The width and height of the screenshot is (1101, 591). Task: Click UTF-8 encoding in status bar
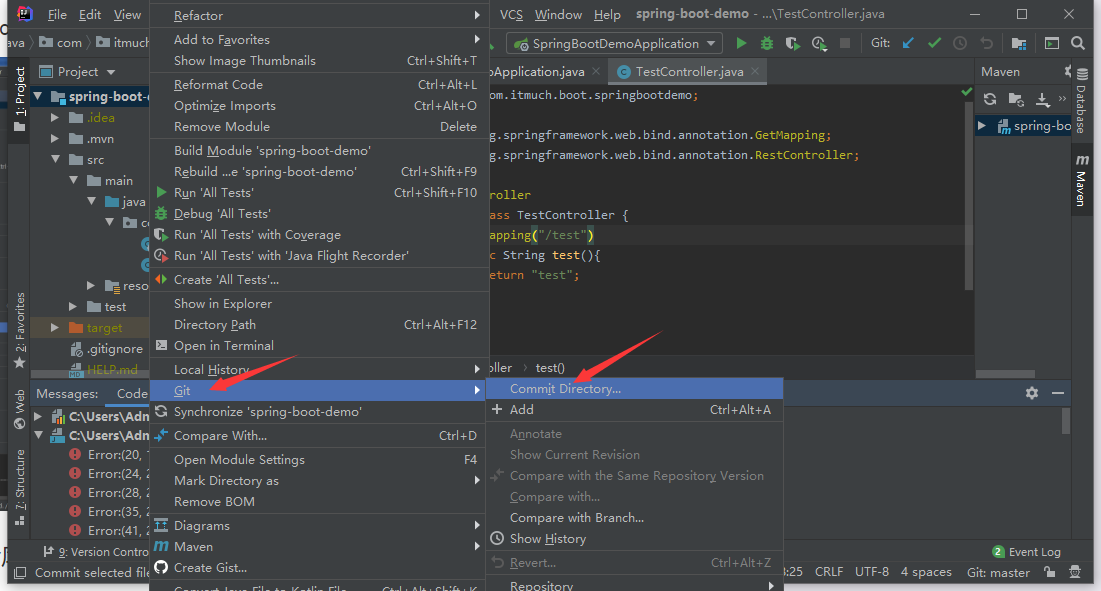(871, 572)
